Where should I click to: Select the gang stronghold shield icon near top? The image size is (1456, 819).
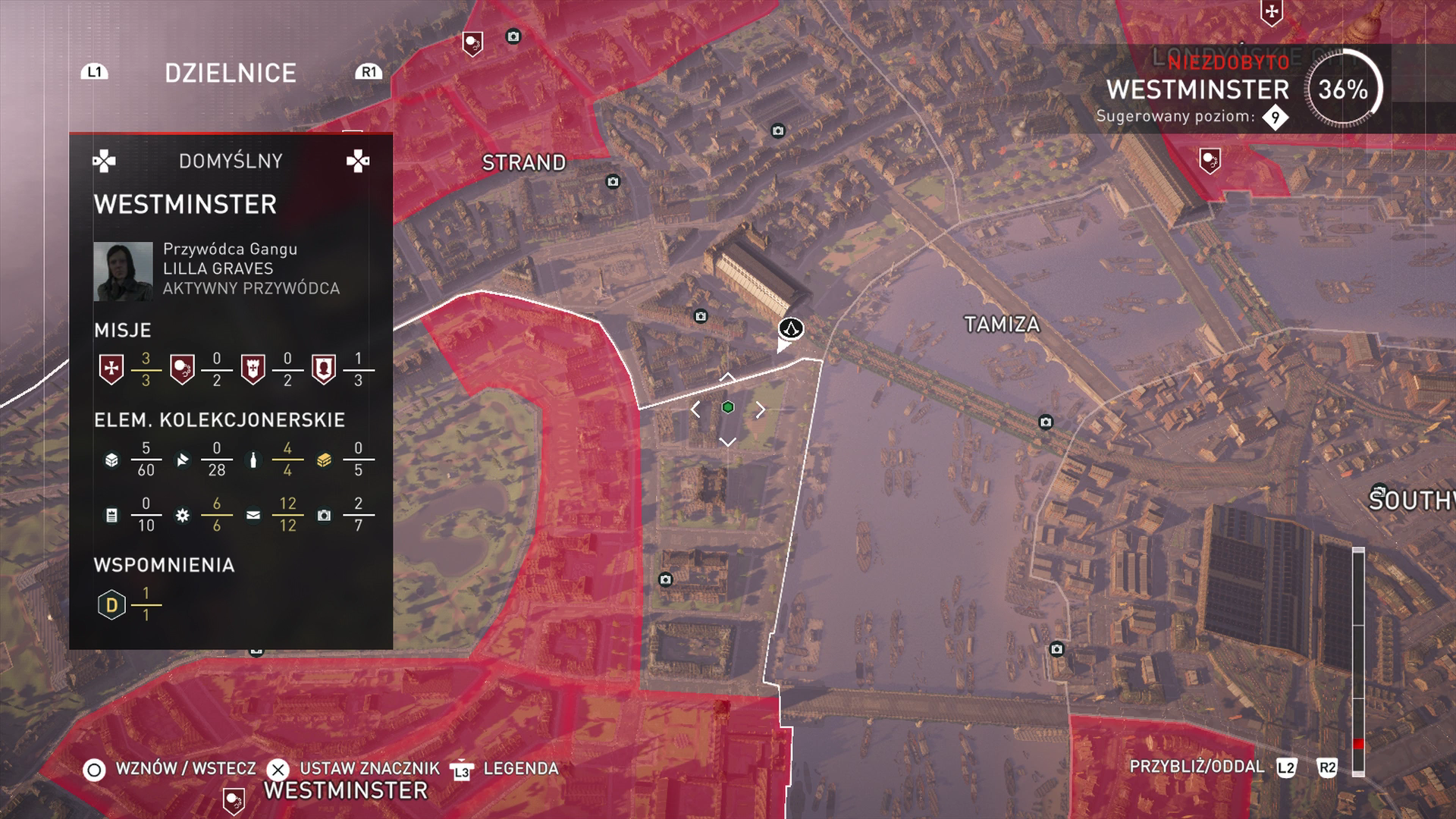472,43
